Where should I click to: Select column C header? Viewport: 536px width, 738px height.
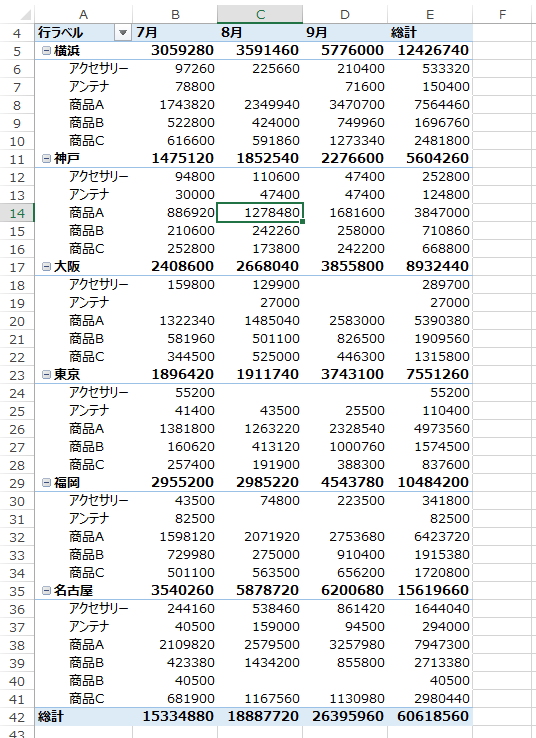(260, 15)
